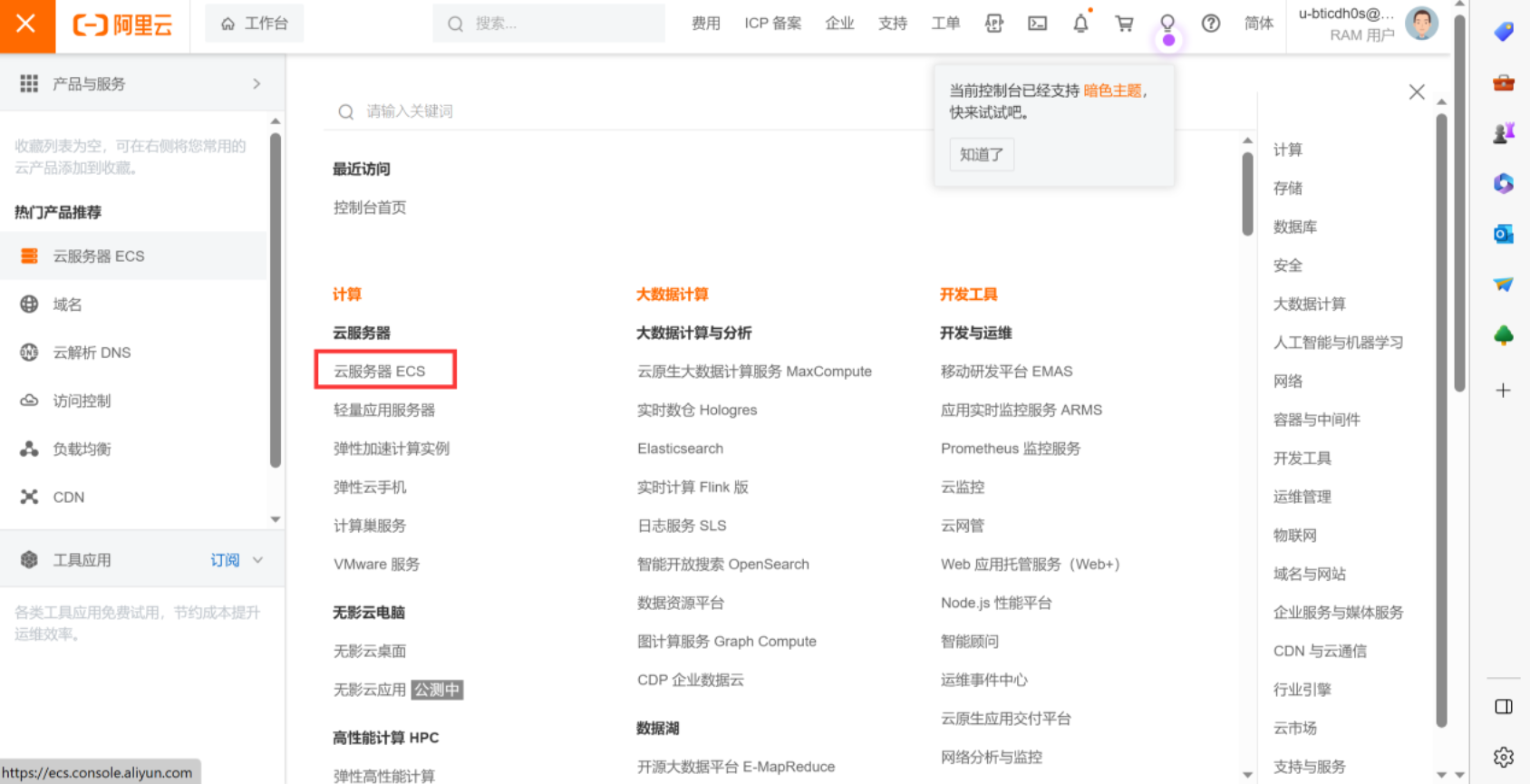Open the browser sidebar settings gear
Screen dimensions: 1530x784
click(x=1503, y=757)
